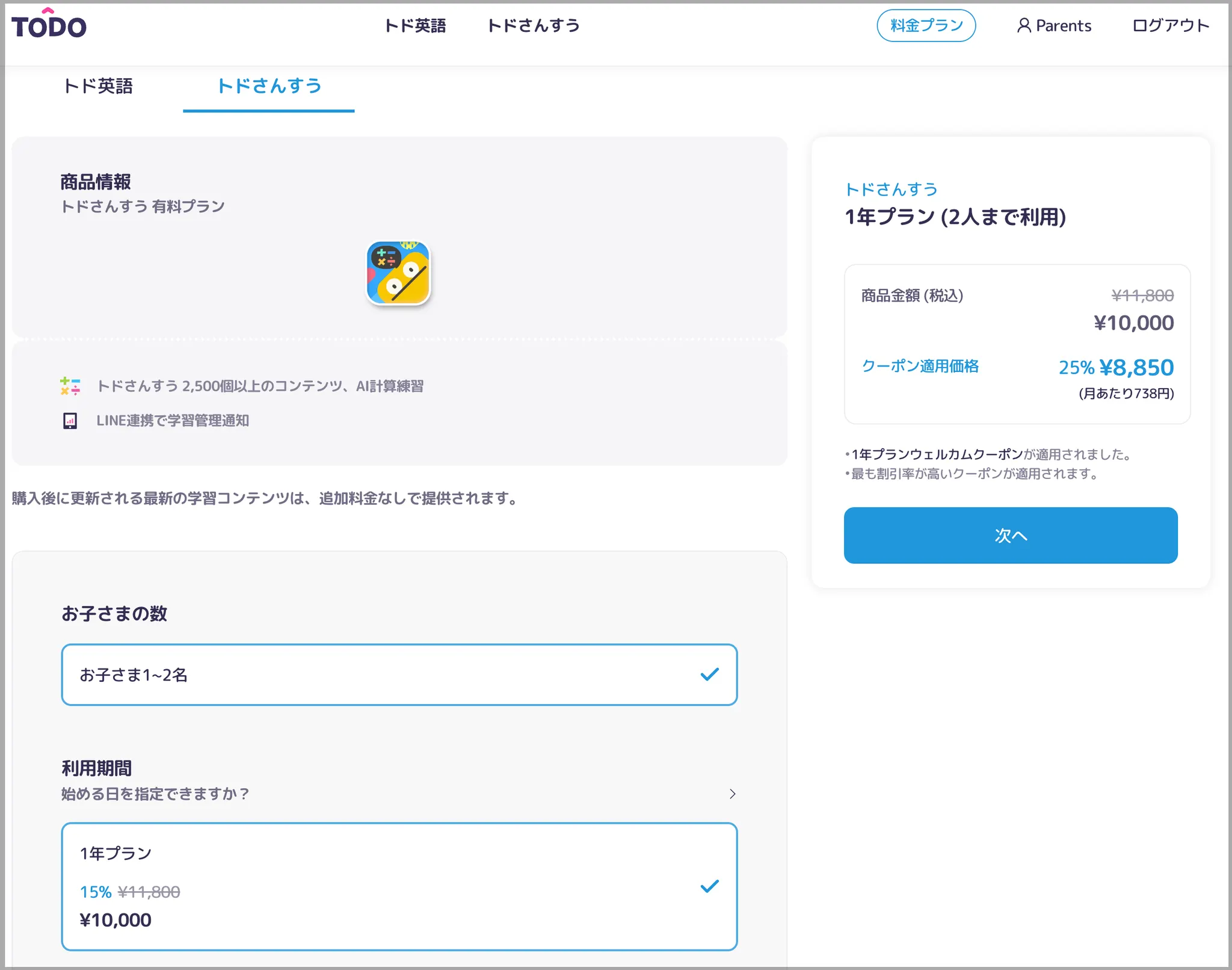Open トド英語 in top navigation
Screen dimensions: 1232x970
click(415, 25)
